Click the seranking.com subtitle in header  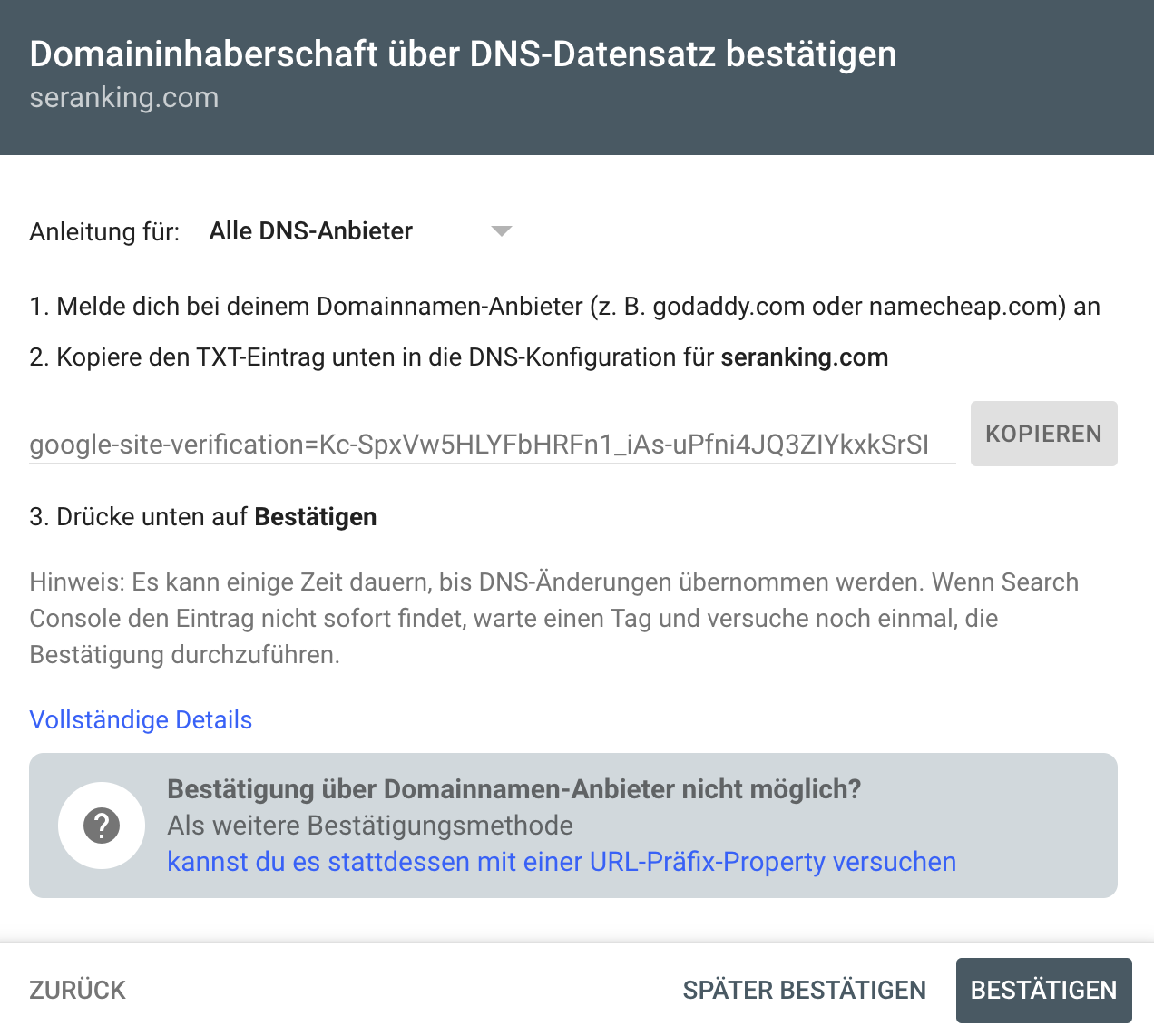tap(124, 97)
